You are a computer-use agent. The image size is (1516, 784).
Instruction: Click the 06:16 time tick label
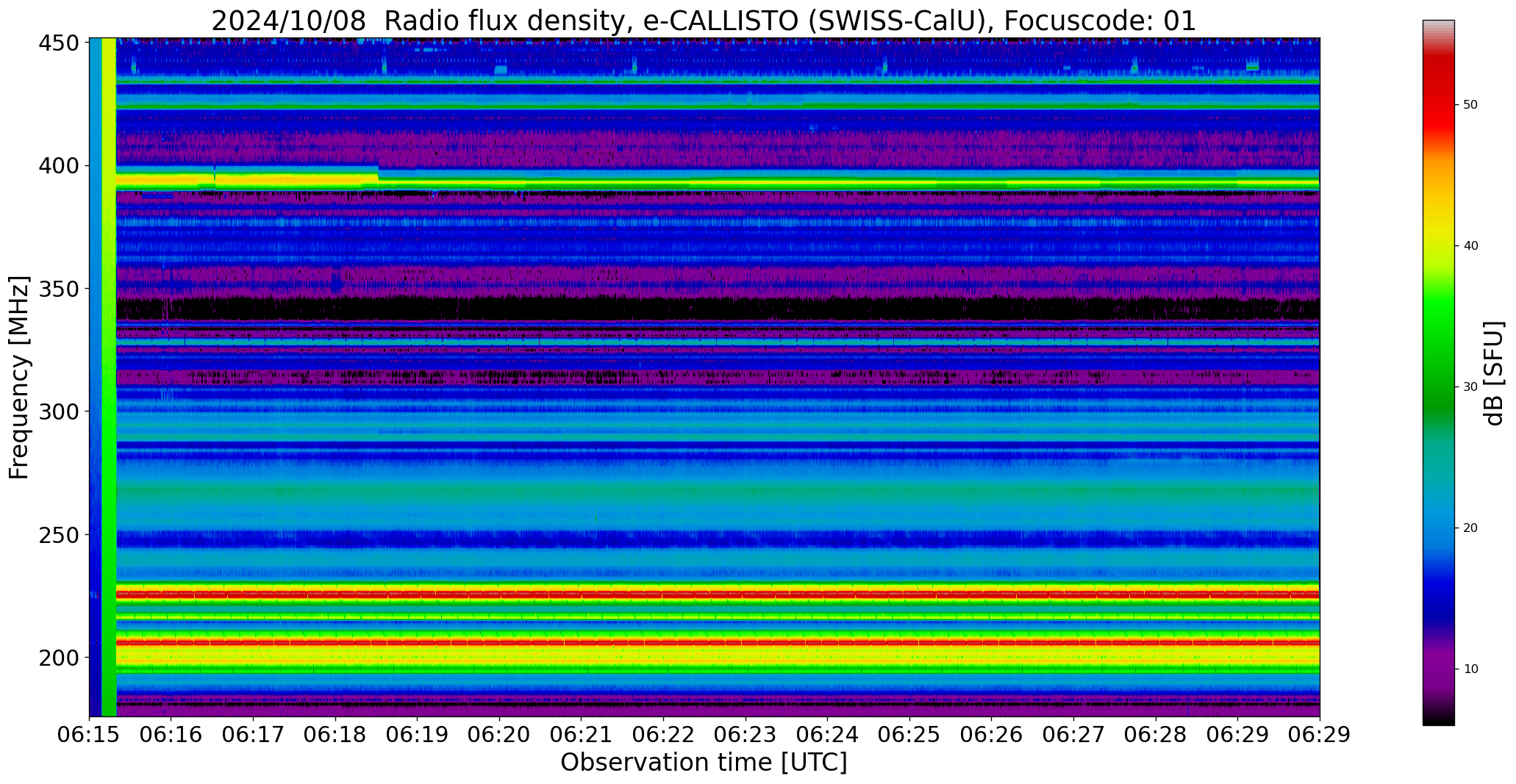(171, 736)
